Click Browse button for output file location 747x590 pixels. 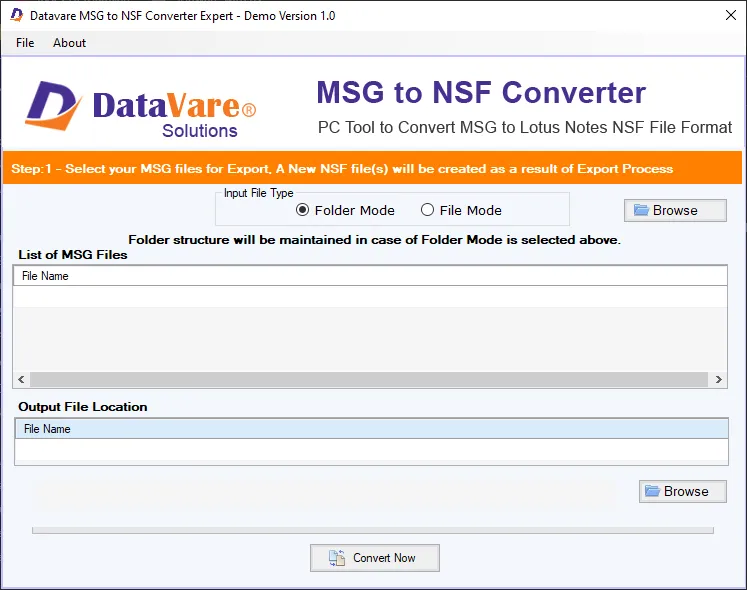(683, 491)
